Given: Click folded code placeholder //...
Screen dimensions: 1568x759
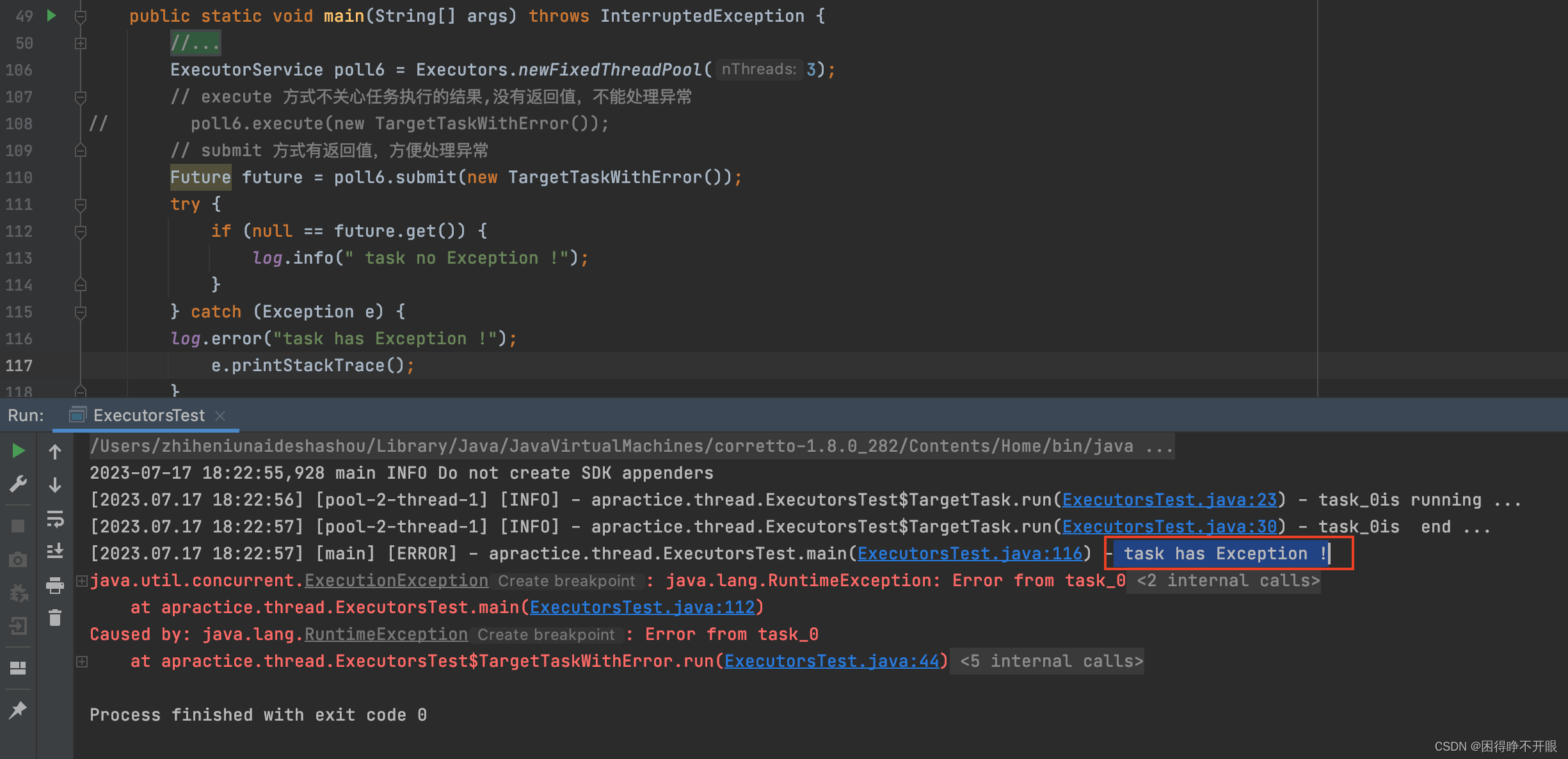Looking at the screenshot, I should 195,43.
